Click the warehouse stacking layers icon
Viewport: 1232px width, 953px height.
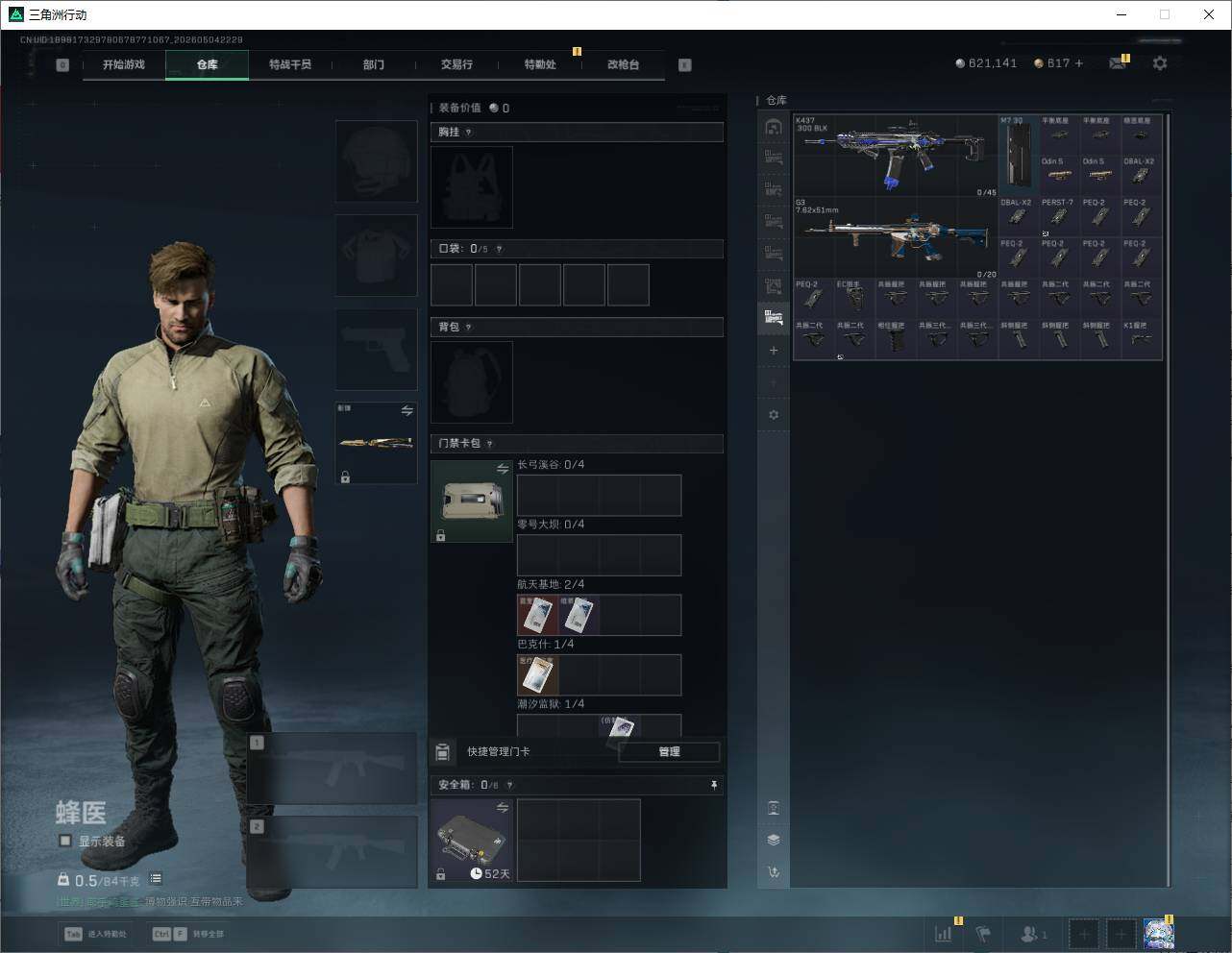tap(774, 840)
